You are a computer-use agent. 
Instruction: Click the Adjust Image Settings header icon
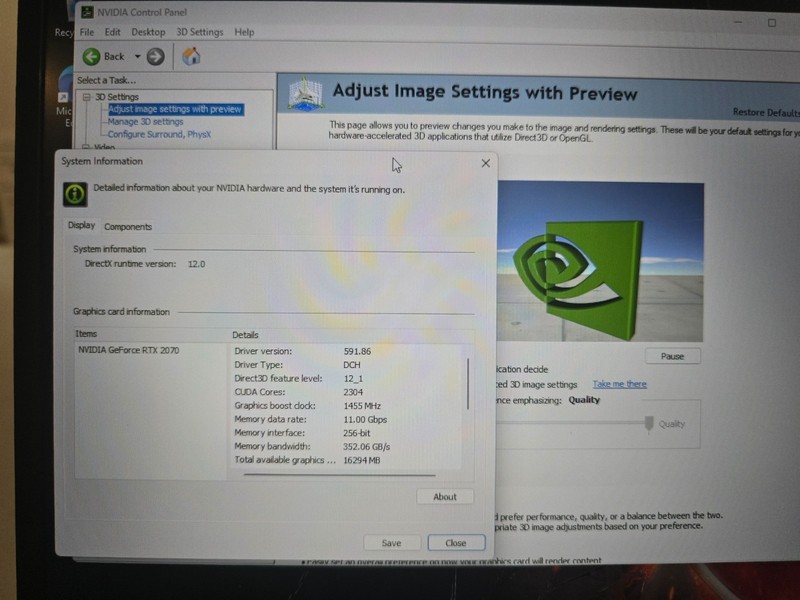pyautogui.click(x=305, y=93)
